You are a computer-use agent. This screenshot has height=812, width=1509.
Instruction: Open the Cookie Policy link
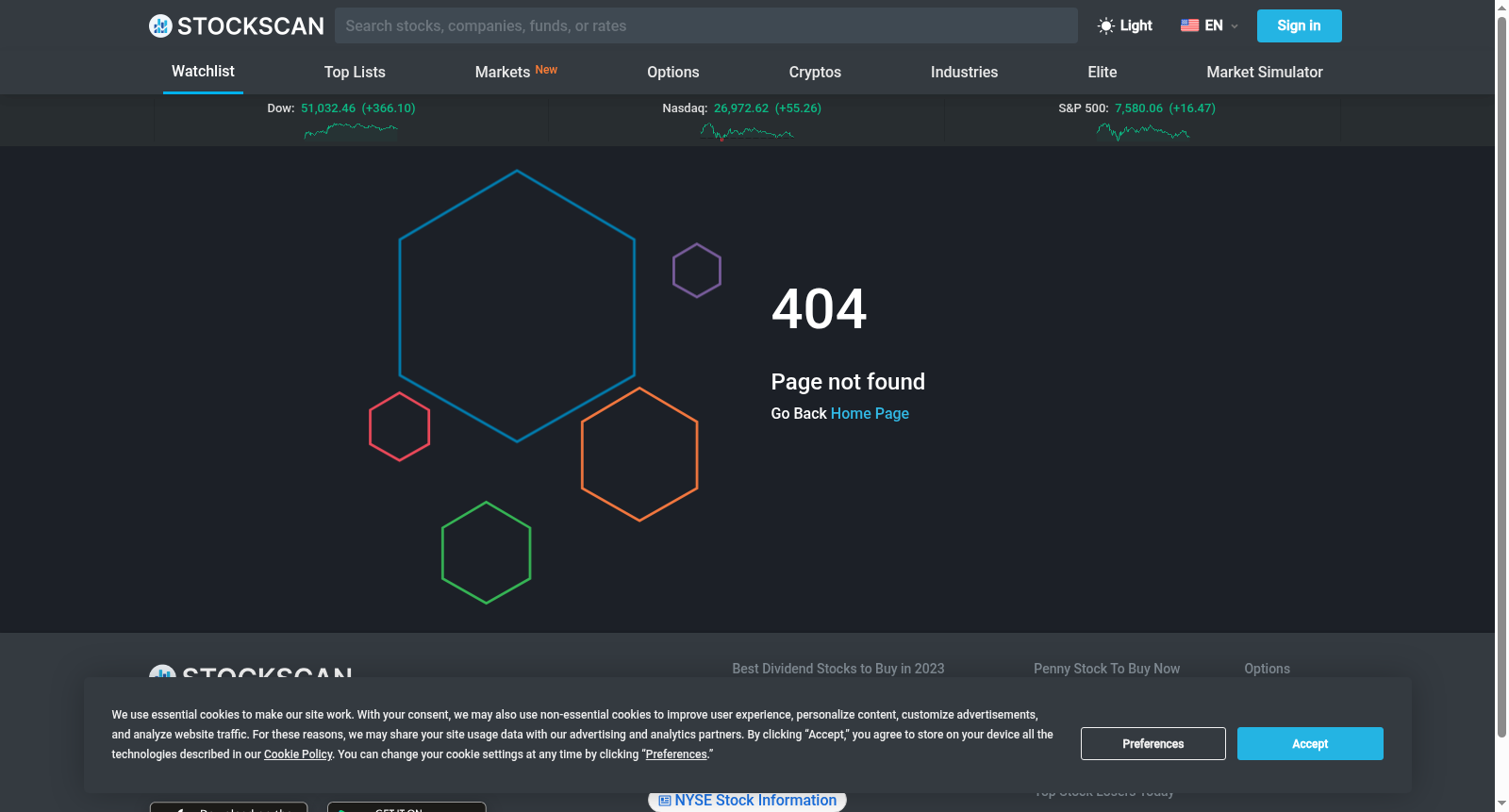[x=298, y=754]
